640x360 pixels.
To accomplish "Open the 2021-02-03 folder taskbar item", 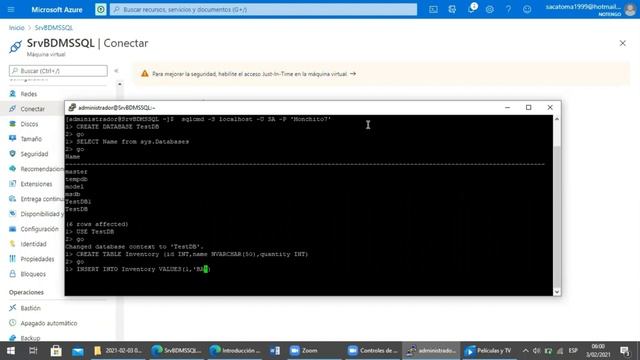I will click(118, 351).
